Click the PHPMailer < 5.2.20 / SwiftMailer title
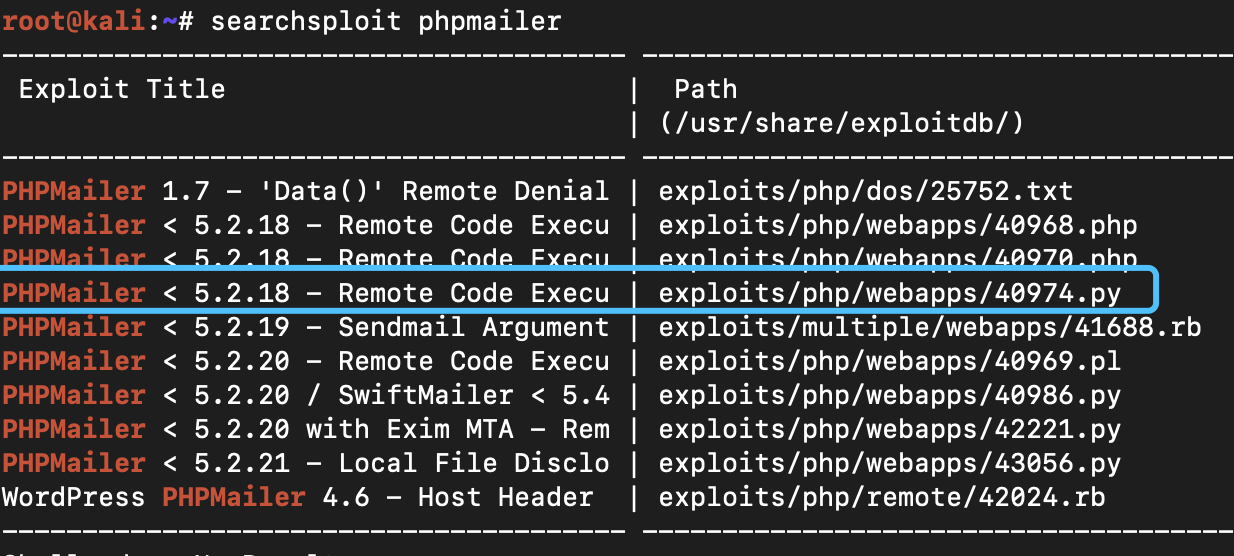Viewport: 1234px width, 556px height. point(305,395)
